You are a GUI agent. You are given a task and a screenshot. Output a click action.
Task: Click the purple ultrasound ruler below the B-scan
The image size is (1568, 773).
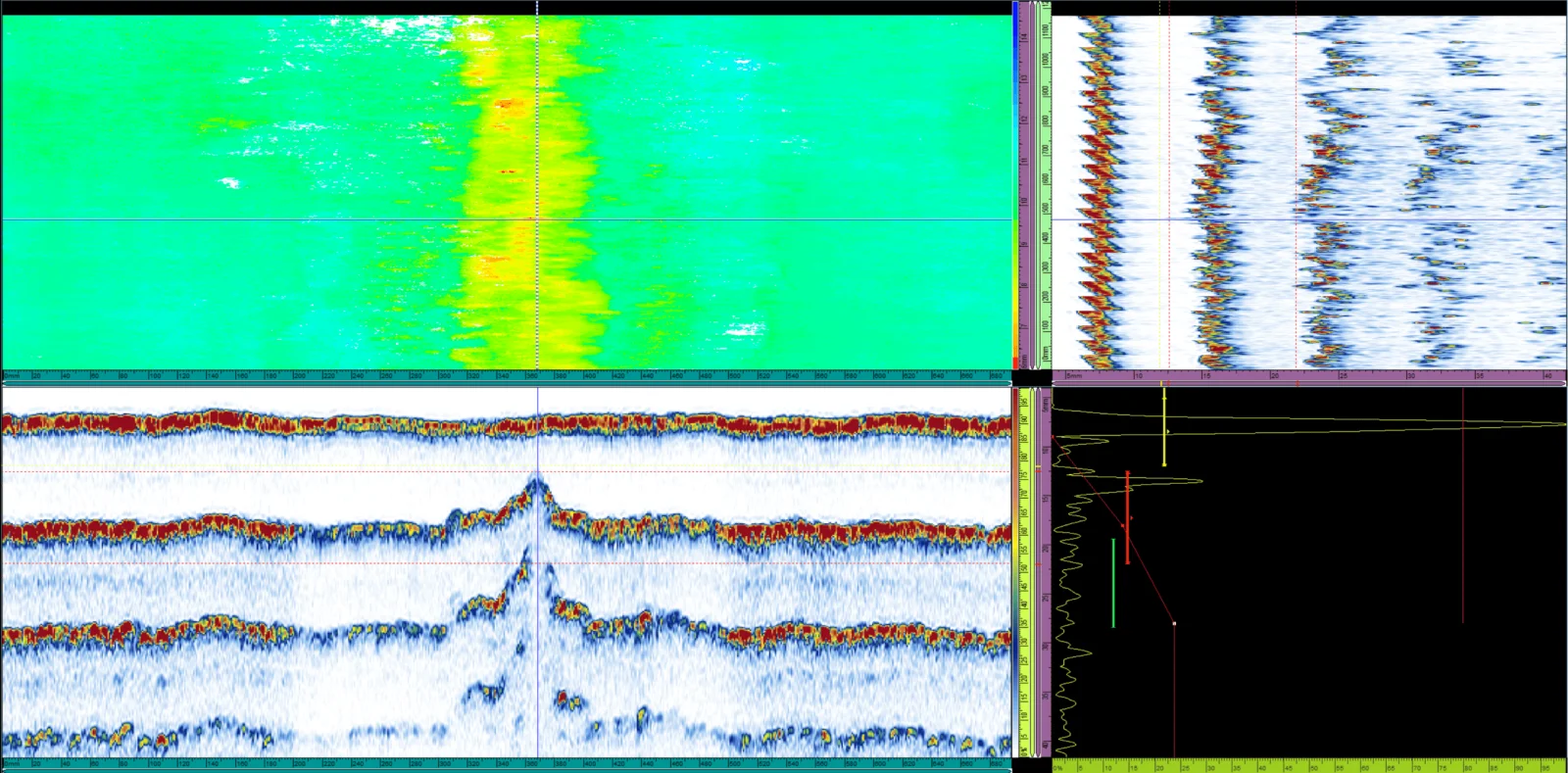(1309, 375)
